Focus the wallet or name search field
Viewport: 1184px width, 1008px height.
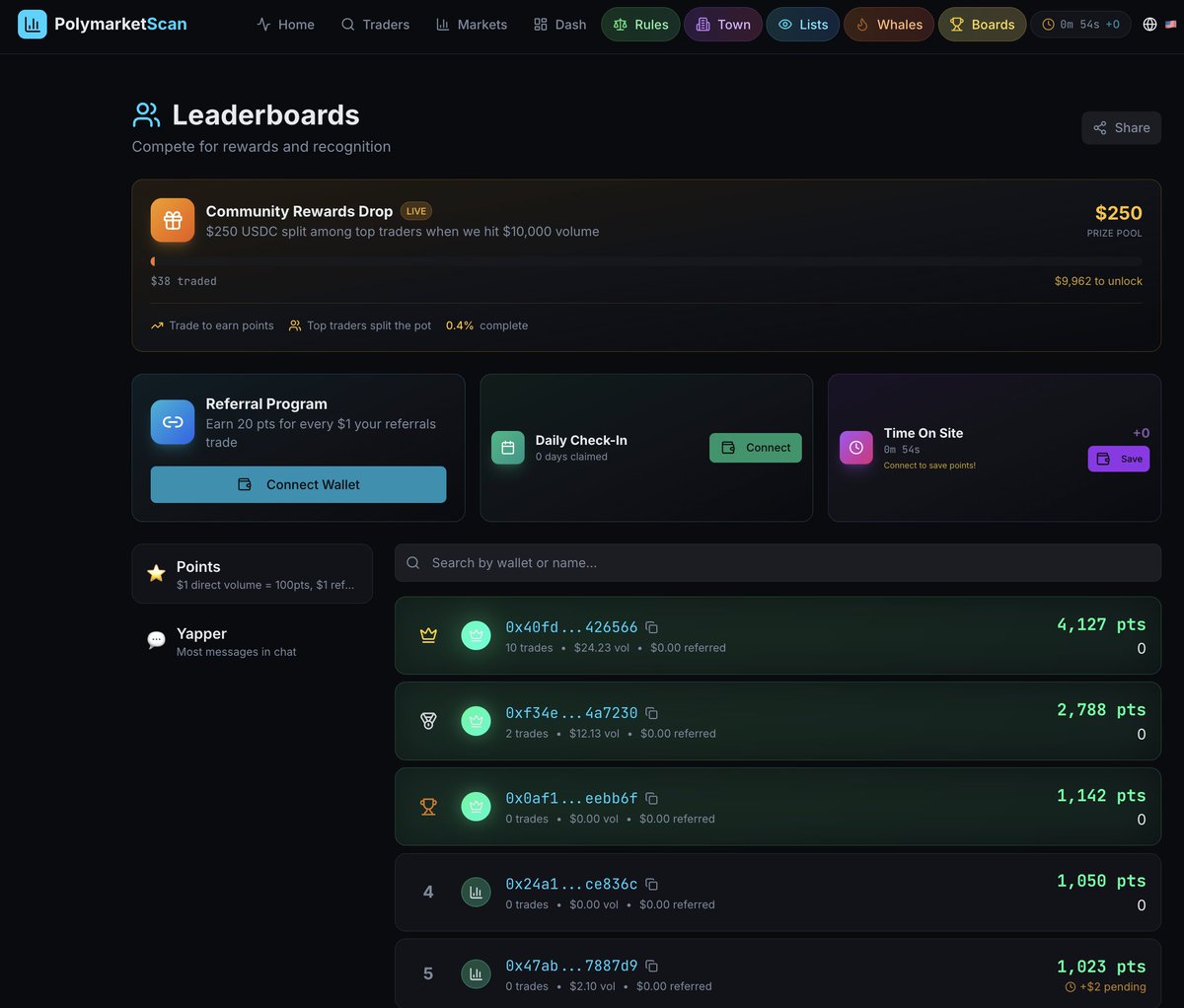[x=777, y=563]
